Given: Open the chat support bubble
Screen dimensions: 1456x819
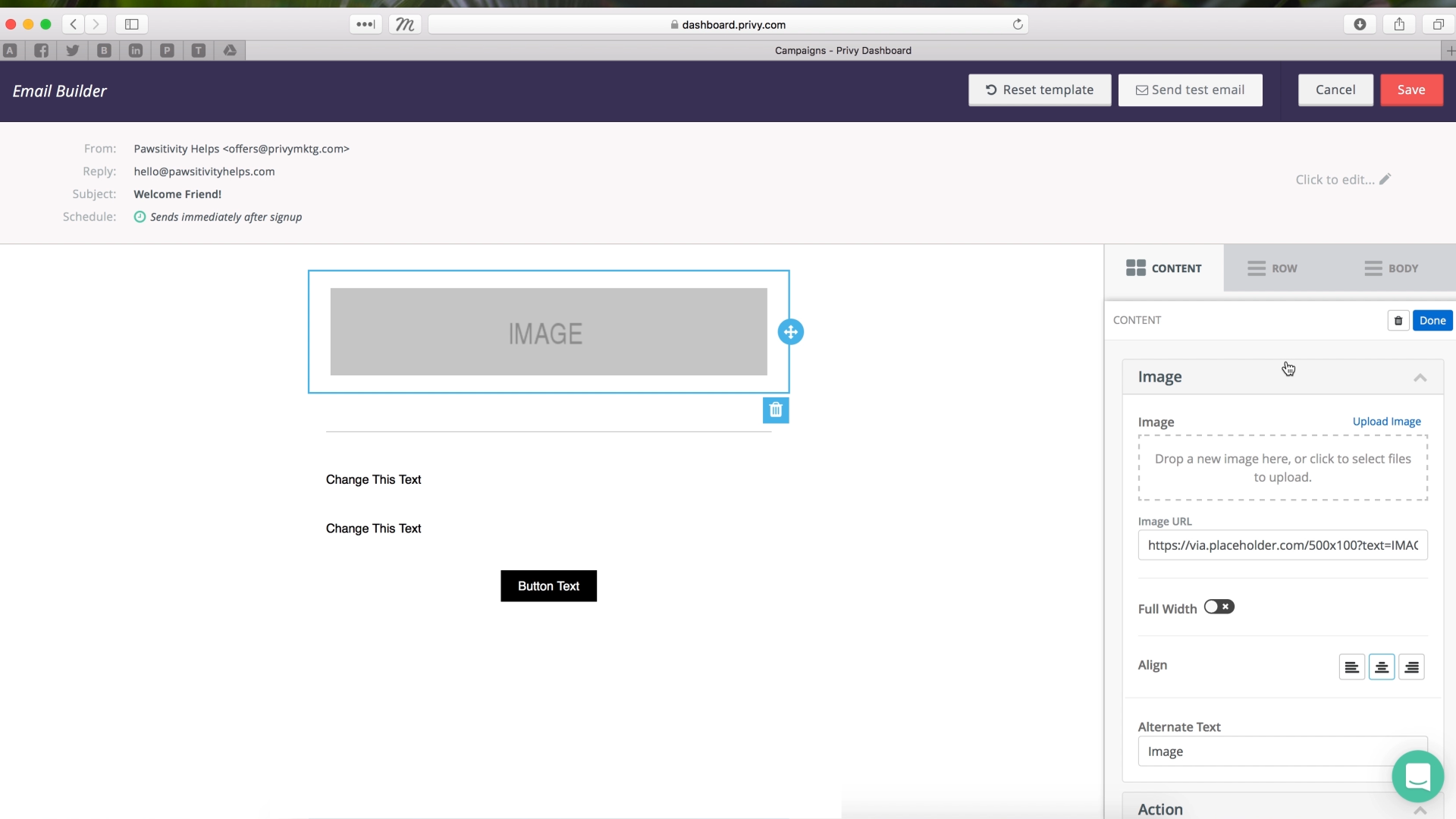Looking at the screenshot, I should pos(1417,777).
